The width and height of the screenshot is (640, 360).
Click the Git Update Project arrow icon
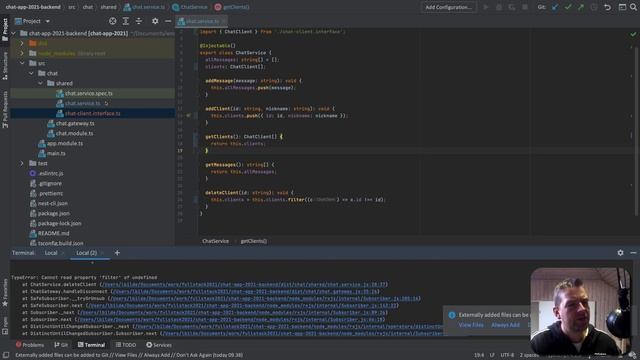coord(555,7)
